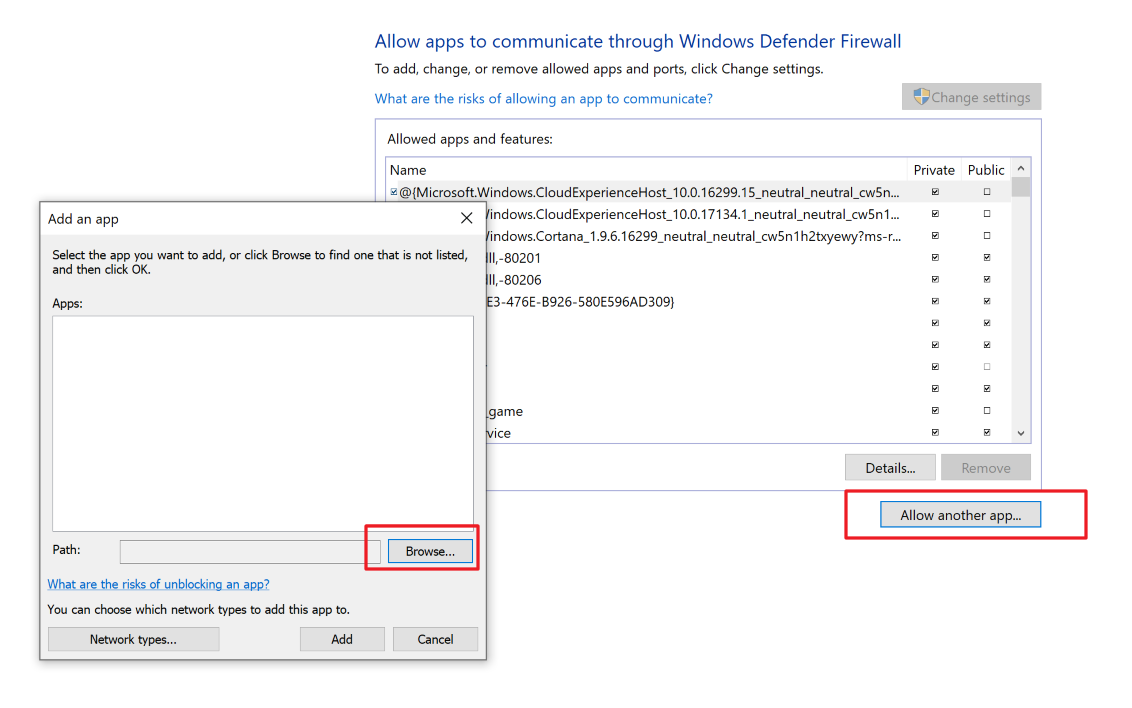The height and width of the screenshot is (708, 1132).
Task: Click the Private column header
Action: click(933, 170)
